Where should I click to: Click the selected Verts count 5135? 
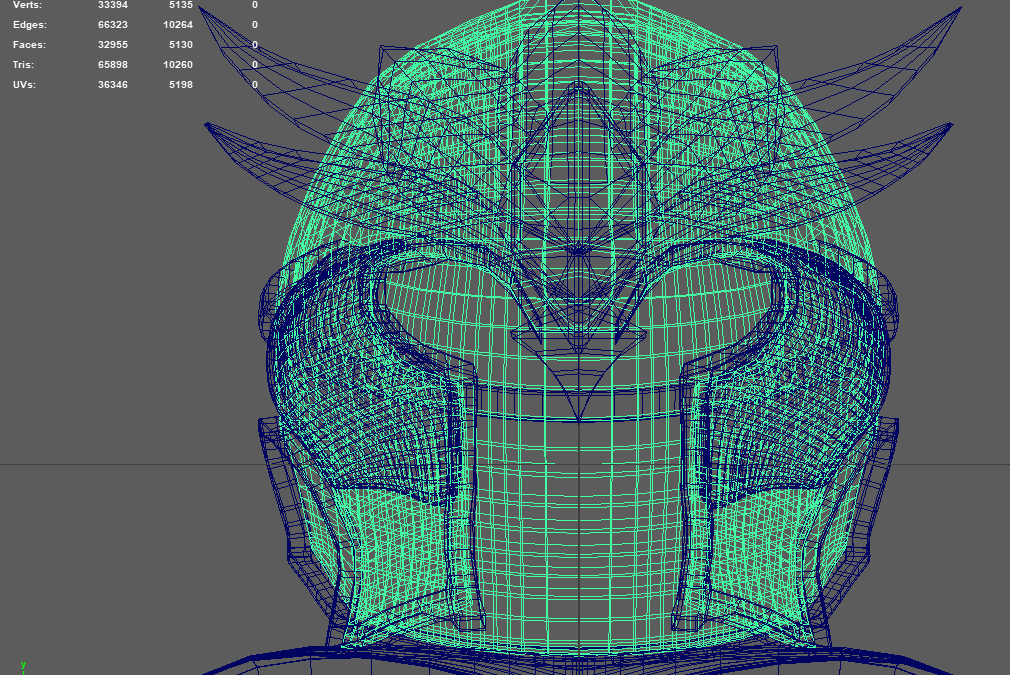point(180,5)
